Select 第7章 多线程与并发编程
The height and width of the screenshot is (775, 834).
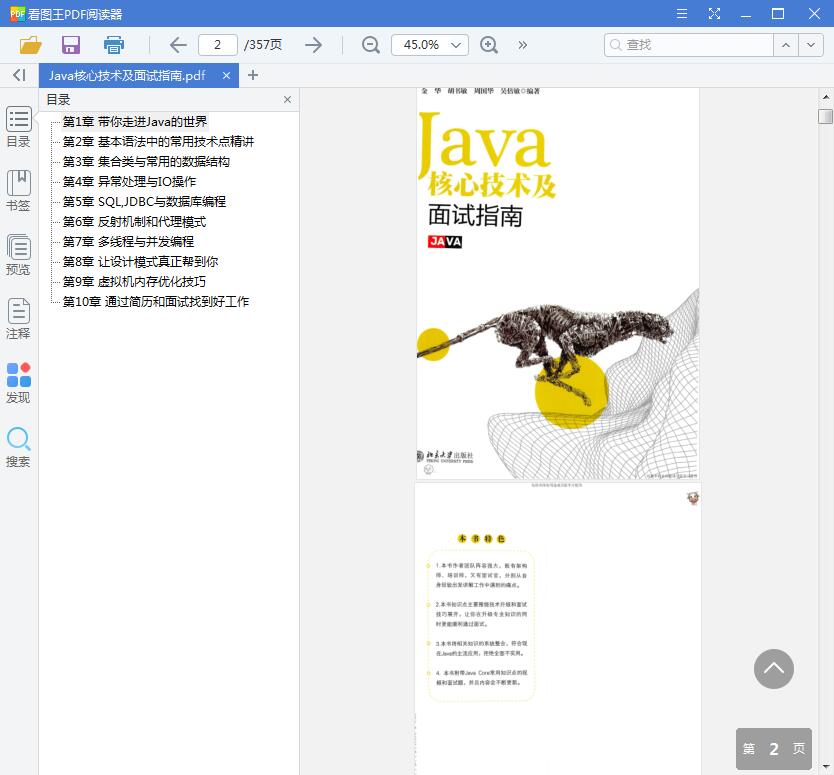pos(128,242)
